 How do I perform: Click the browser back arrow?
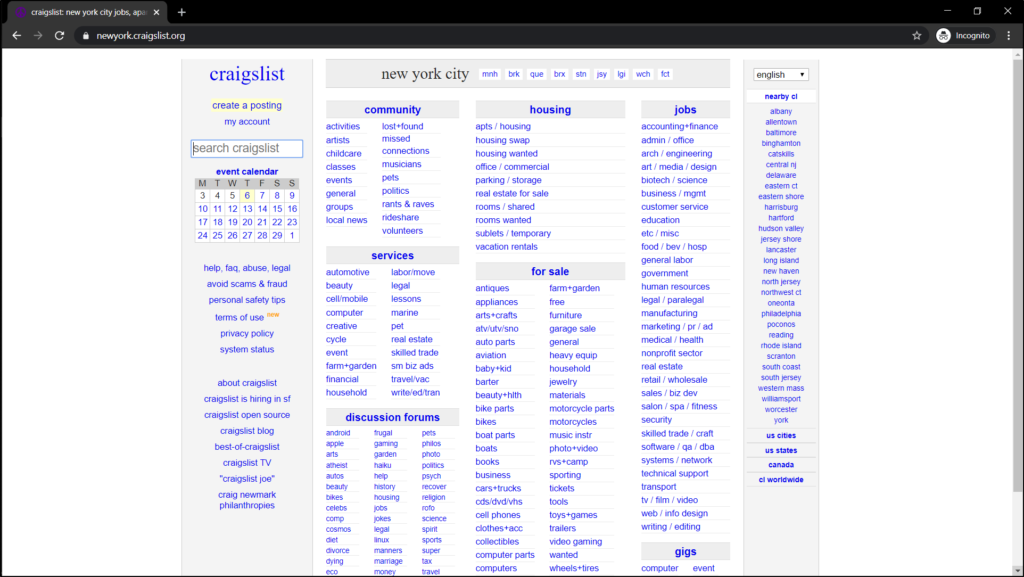tap(16, 33)
